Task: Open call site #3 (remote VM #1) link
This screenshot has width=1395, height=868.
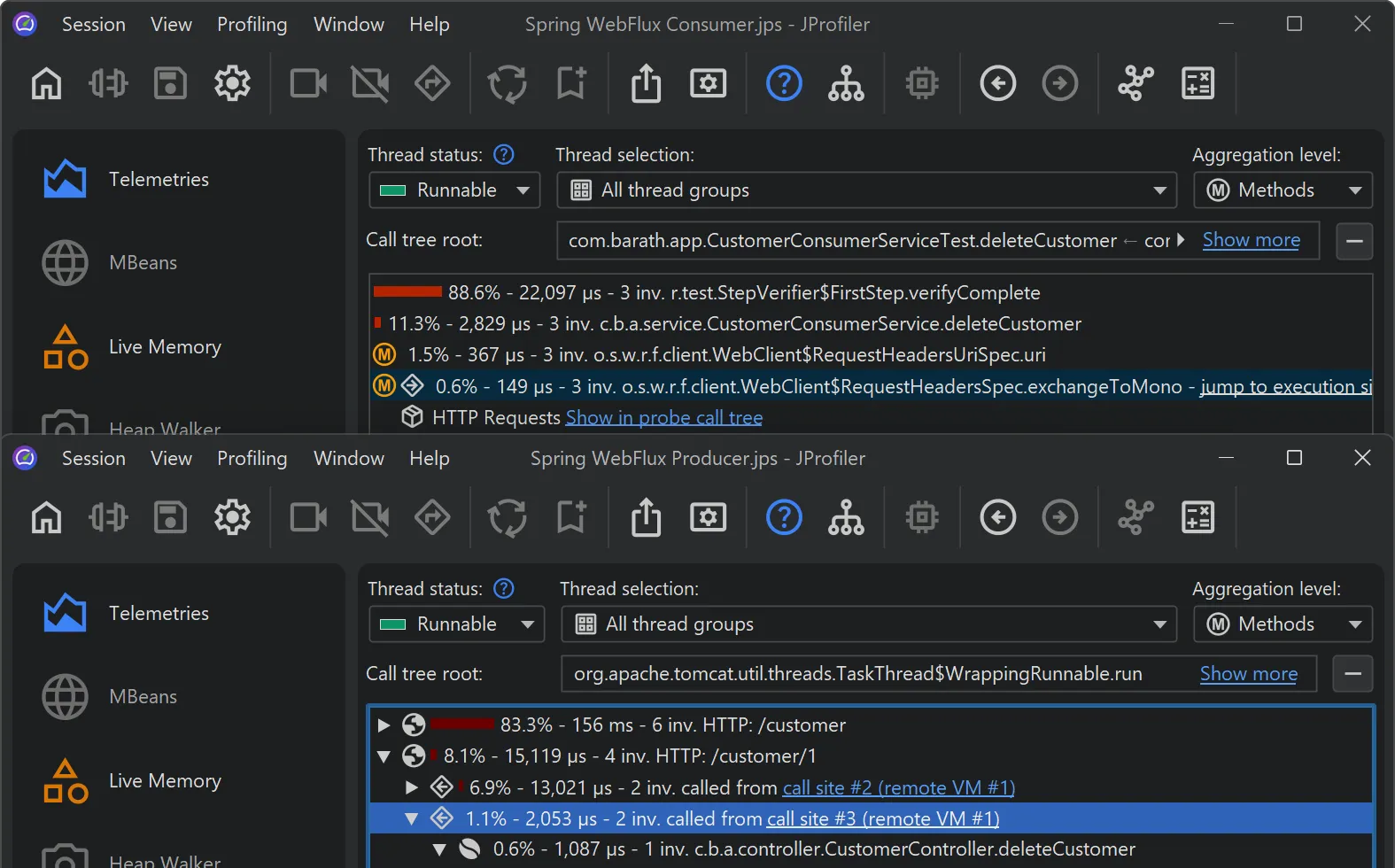Action: tap(883, 819)
